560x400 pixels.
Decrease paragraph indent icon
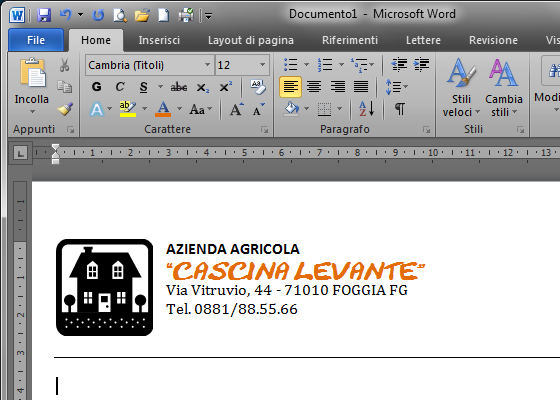tap(399, 65)
